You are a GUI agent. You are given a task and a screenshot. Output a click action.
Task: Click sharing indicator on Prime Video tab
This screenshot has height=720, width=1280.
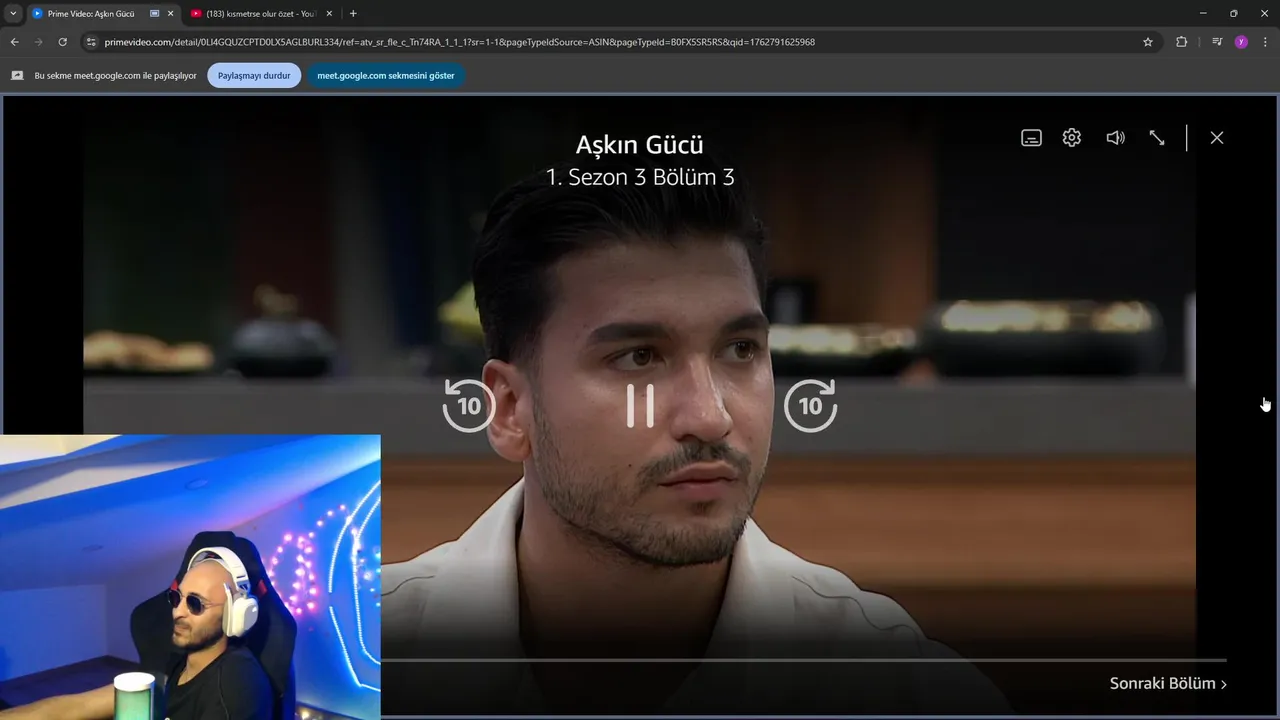154,14
